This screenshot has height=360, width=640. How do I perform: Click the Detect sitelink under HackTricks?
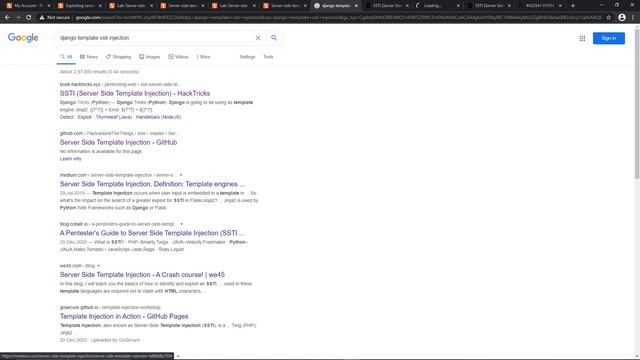67,117
